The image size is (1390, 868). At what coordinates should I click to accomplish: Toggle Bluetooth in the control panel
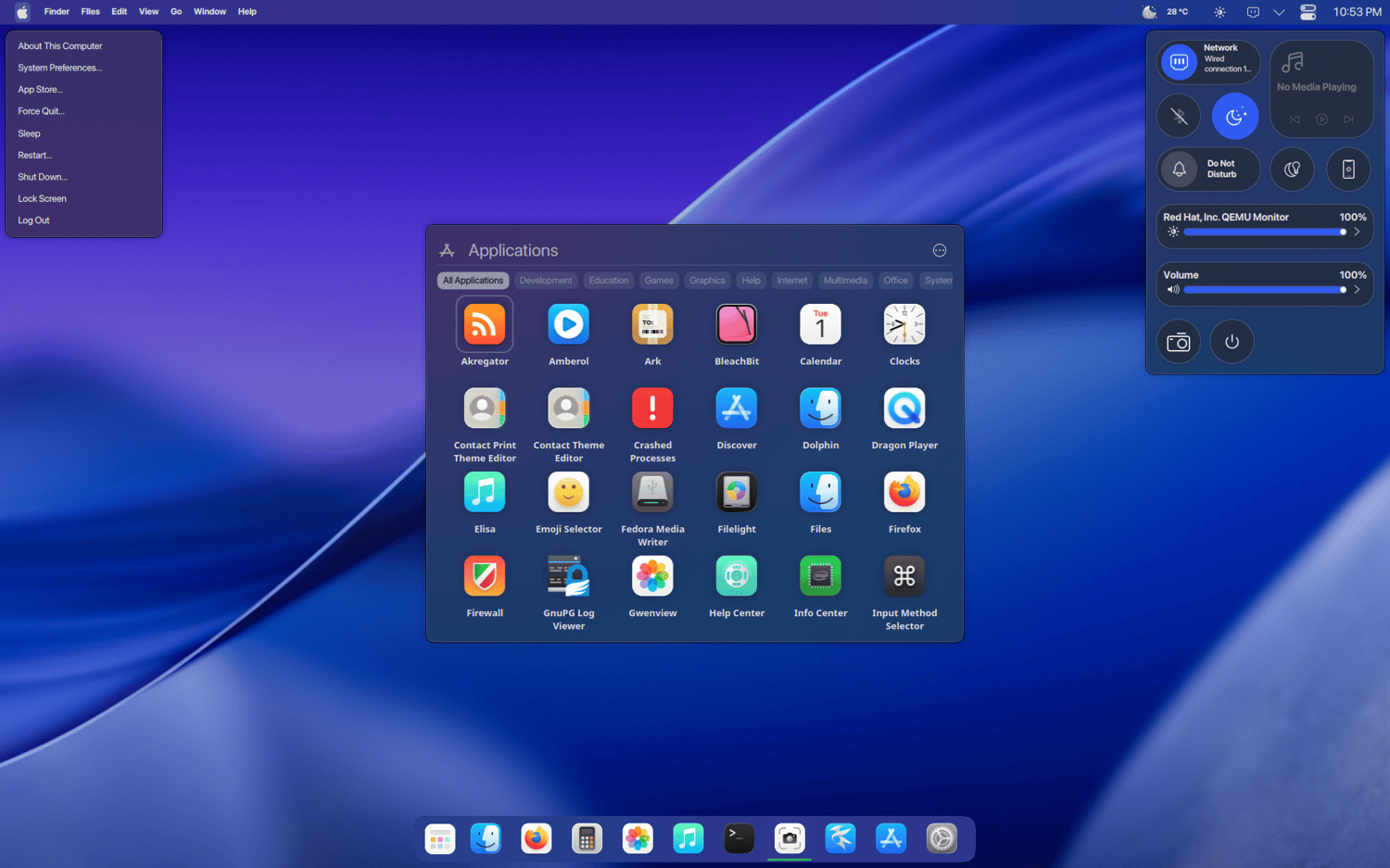click(x=1179, y=117)
